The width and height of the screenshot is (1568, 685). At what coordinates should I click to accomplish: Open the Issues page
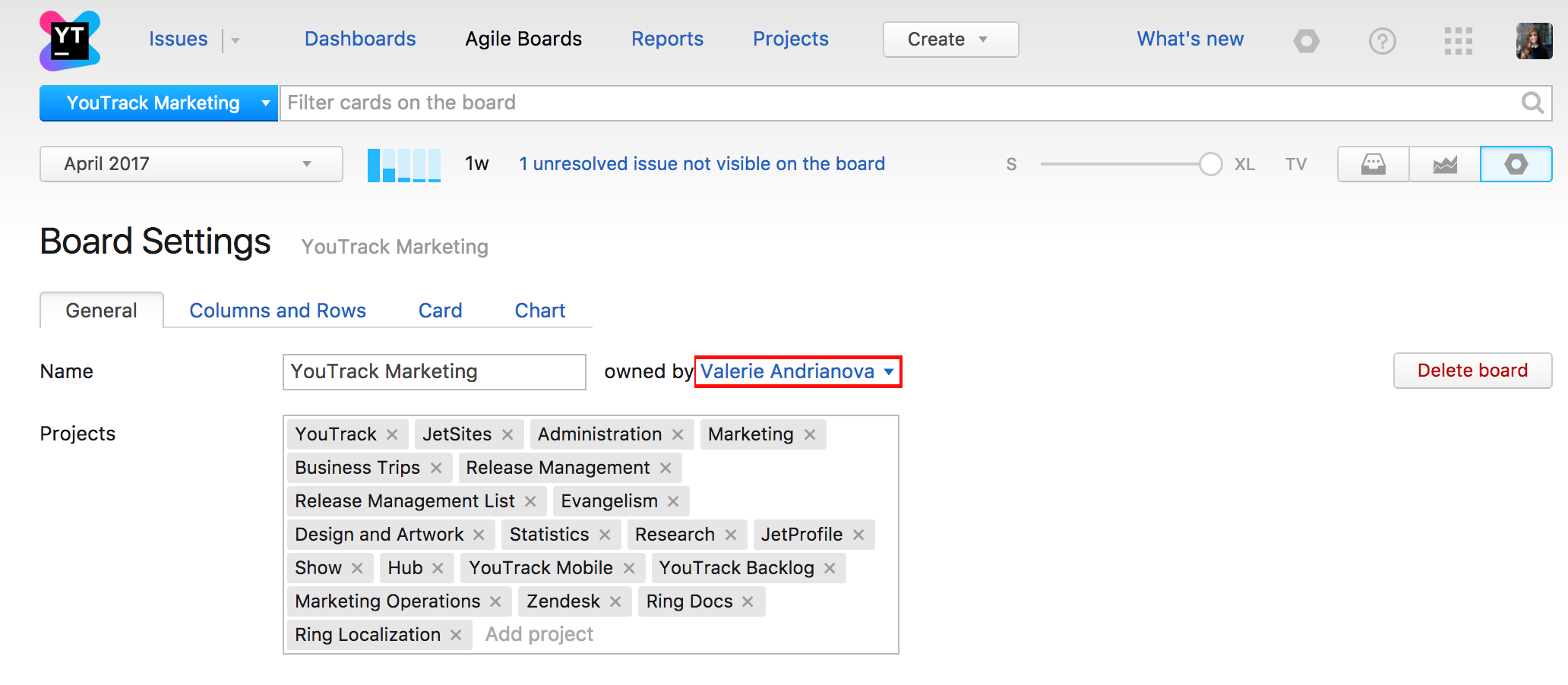pos(179,39)
